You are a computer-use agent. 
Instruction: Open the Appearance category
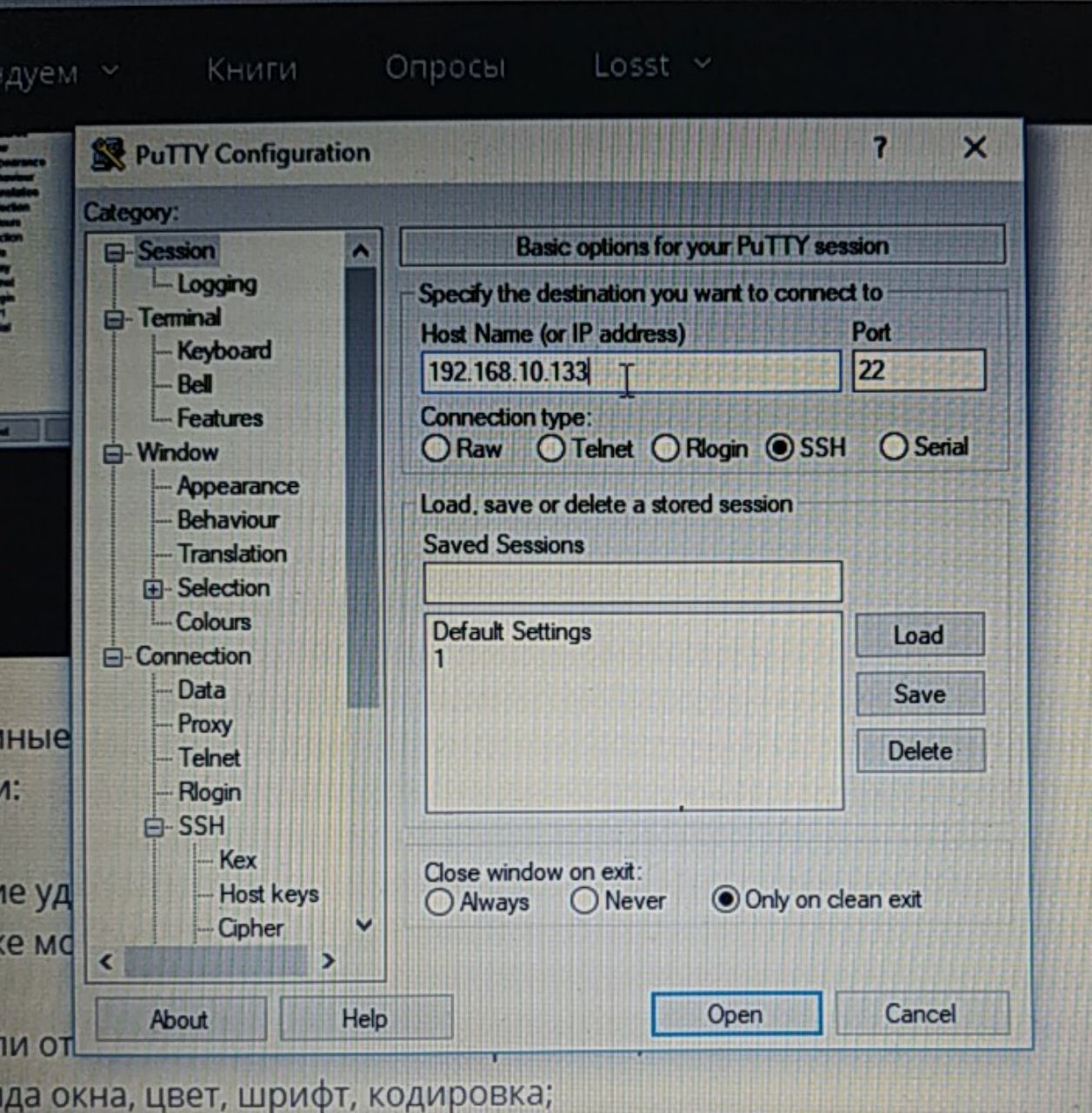point(238,486)
